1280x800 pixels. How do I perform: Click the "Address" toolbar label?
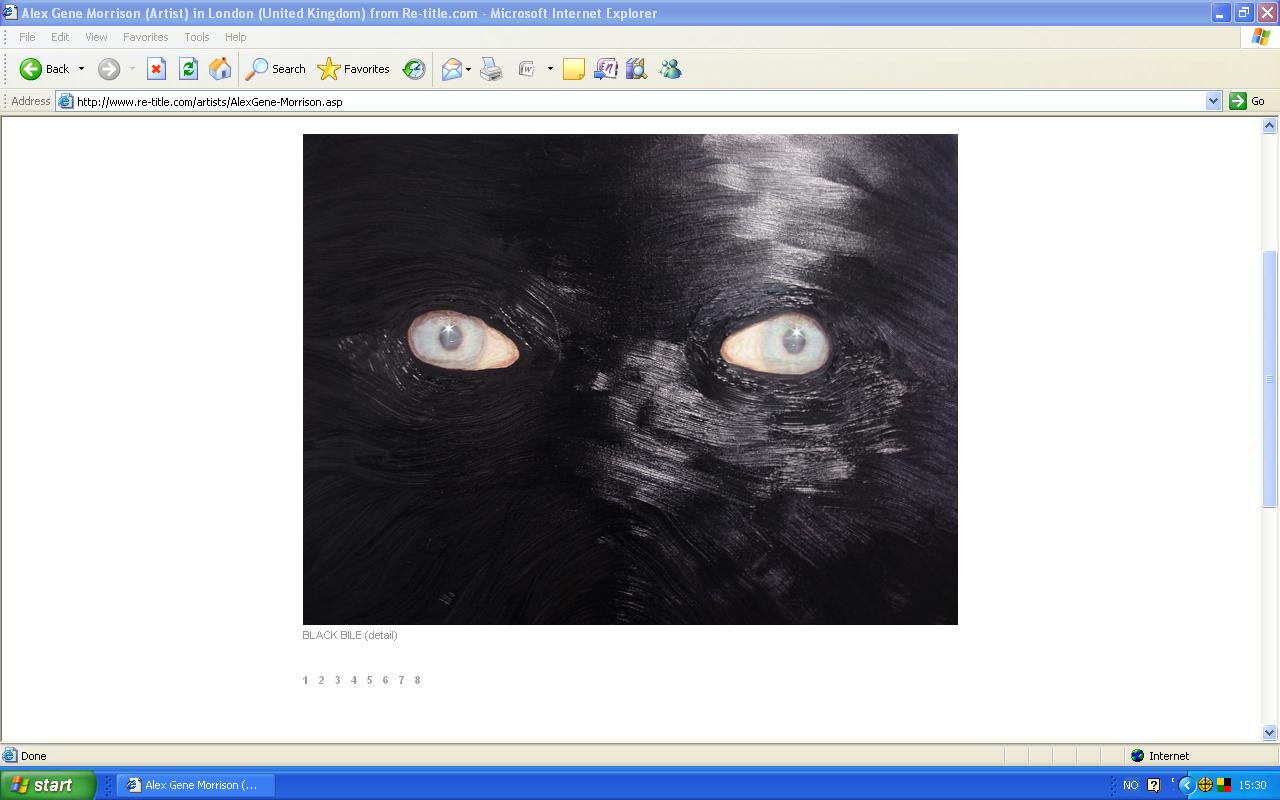click(31, 101)
